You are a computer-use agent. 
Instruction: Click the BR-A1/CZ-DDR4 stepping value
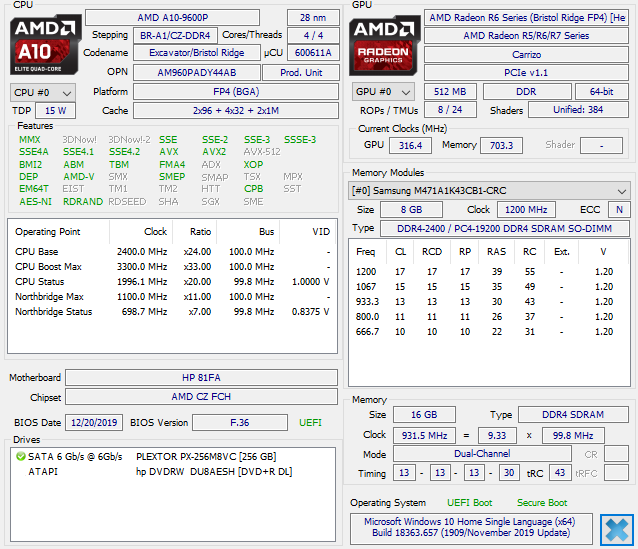(x=175, y=35)
